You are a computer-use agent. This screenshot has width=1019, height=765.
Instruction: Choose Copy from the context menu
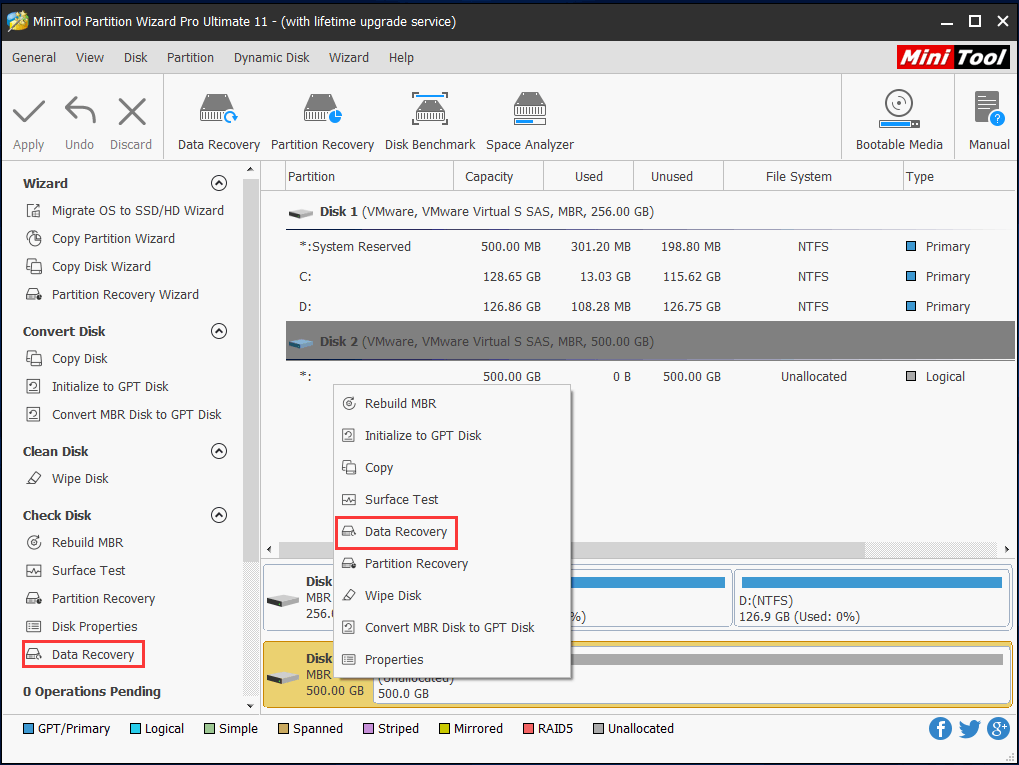click(453, 467)
